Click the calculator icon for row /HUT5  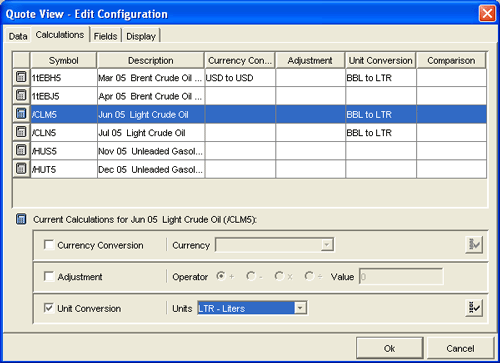21,169
